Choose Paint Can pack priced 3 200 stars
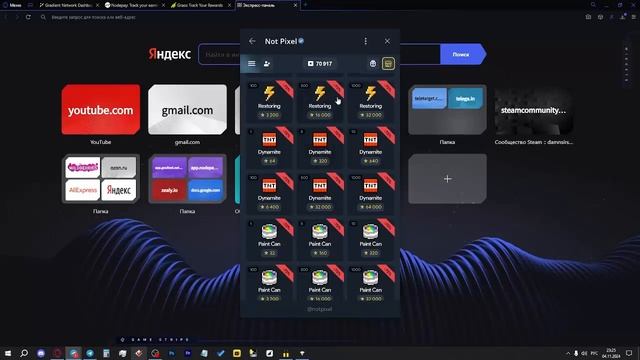Viewport: 640px width, 360px height. (x=269, y=284)
